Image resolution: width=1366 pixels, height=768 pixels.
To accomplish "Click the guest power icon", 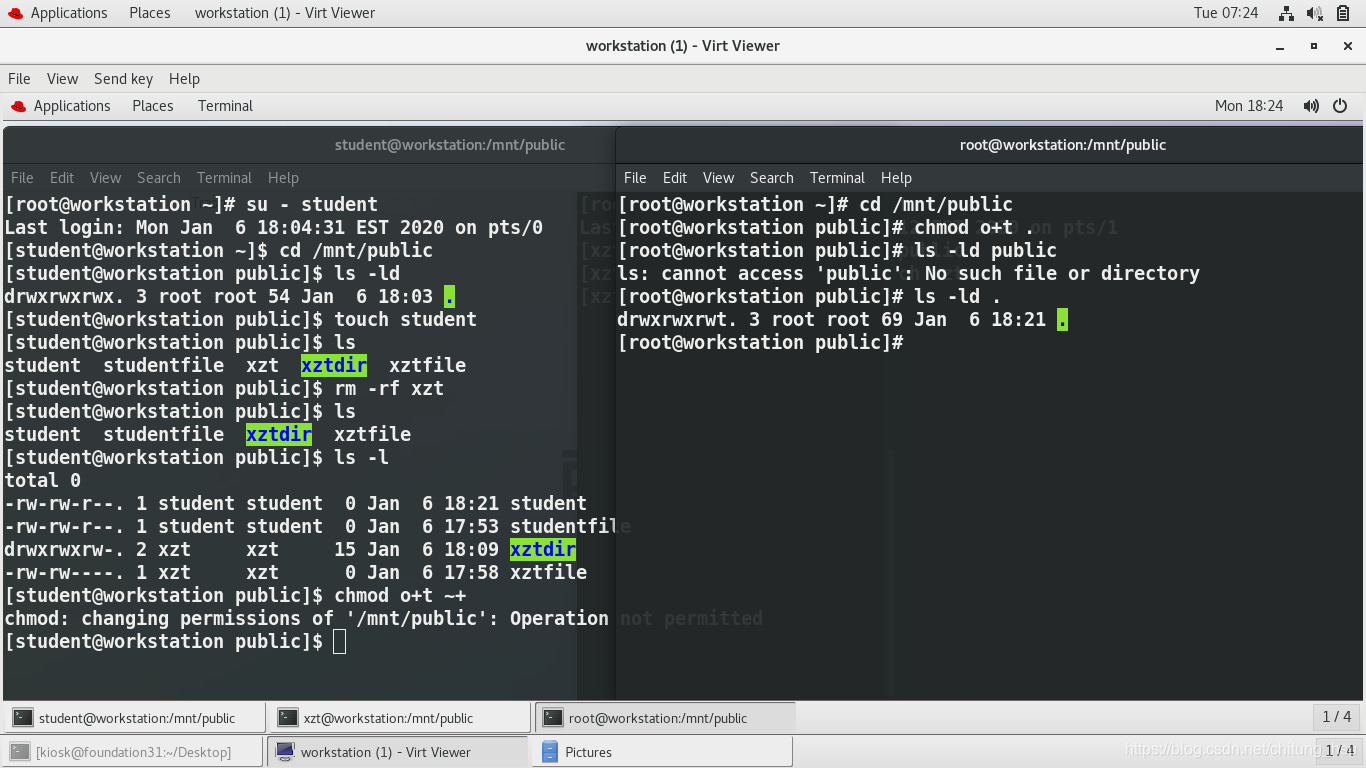I will [x=1342, y=106].
